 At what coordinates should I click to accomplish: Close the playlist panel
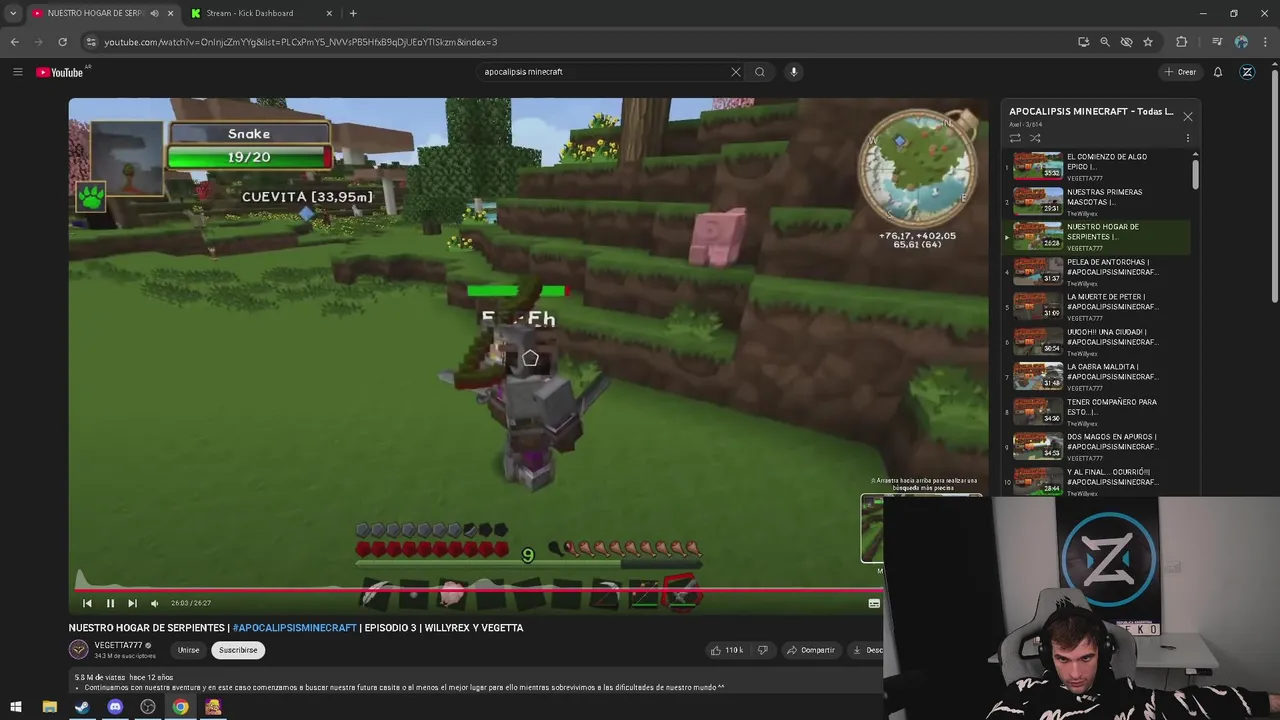(x=1188, y=116)
